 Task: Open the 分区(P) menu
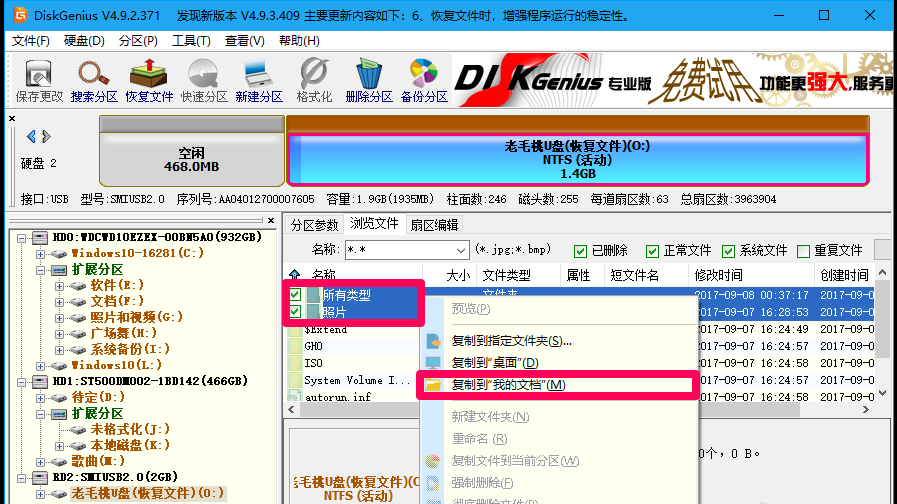pyautogui.click(x=138, y=41)
